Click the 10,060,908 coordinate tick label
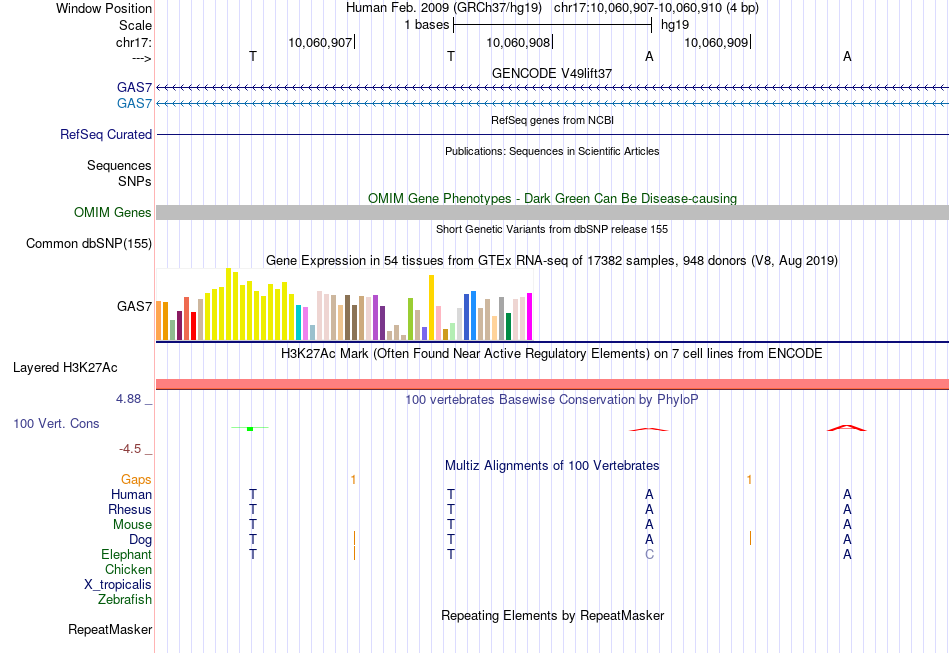 518,42
